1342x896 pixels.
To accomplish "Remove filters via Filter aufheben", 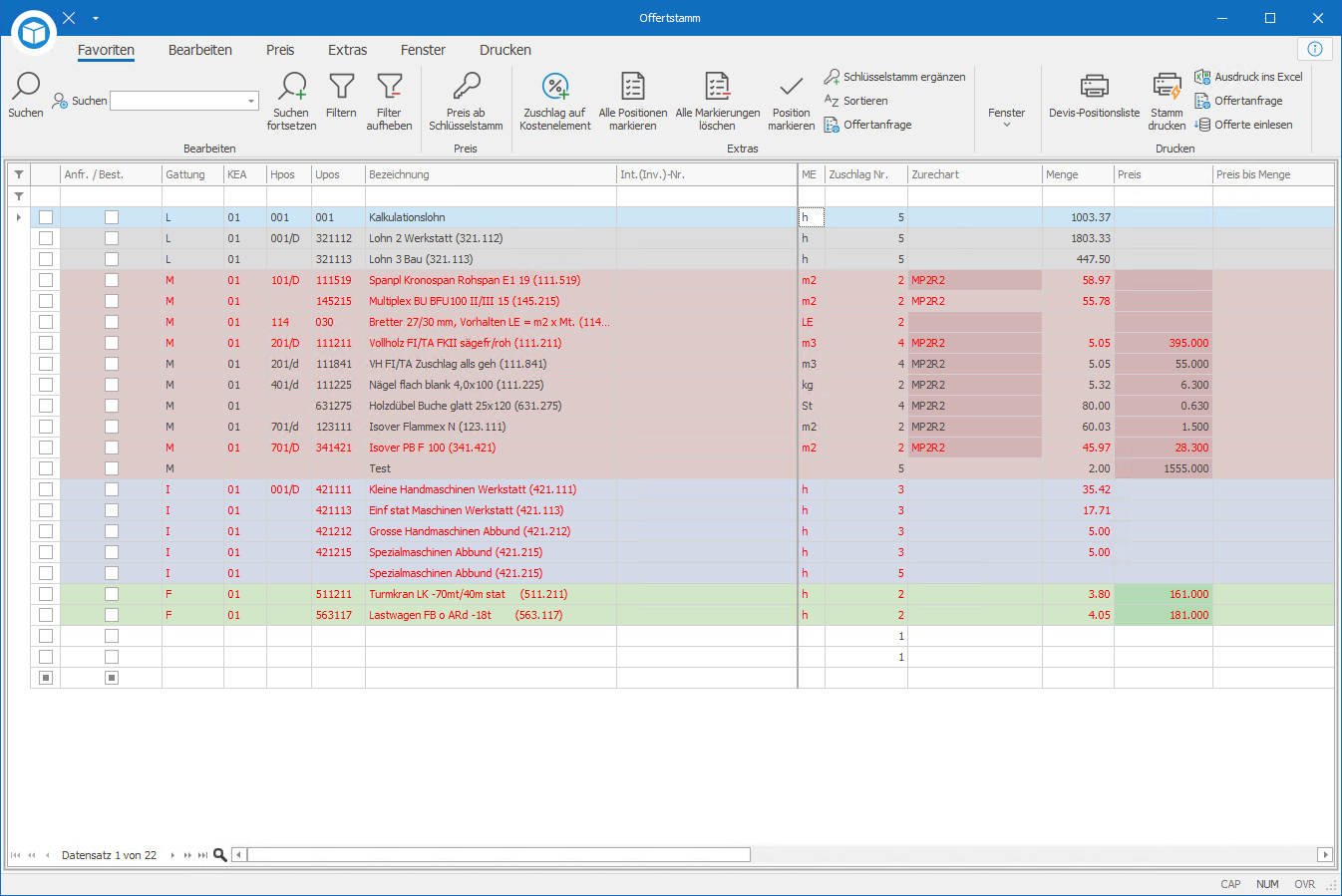I will pyautogui.click(x=389, y=87).
